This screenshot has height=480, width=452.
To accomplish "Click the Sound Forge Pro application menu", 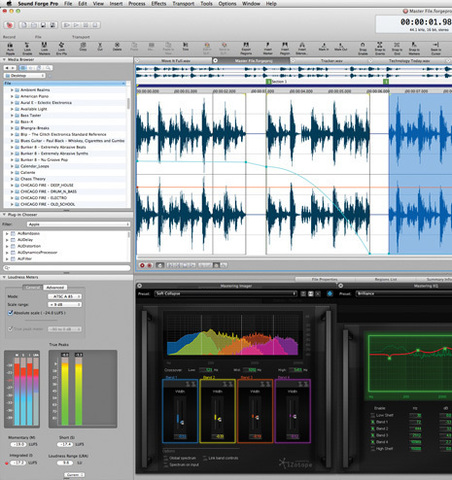I will pyautogui.click(x=38, y=4).
